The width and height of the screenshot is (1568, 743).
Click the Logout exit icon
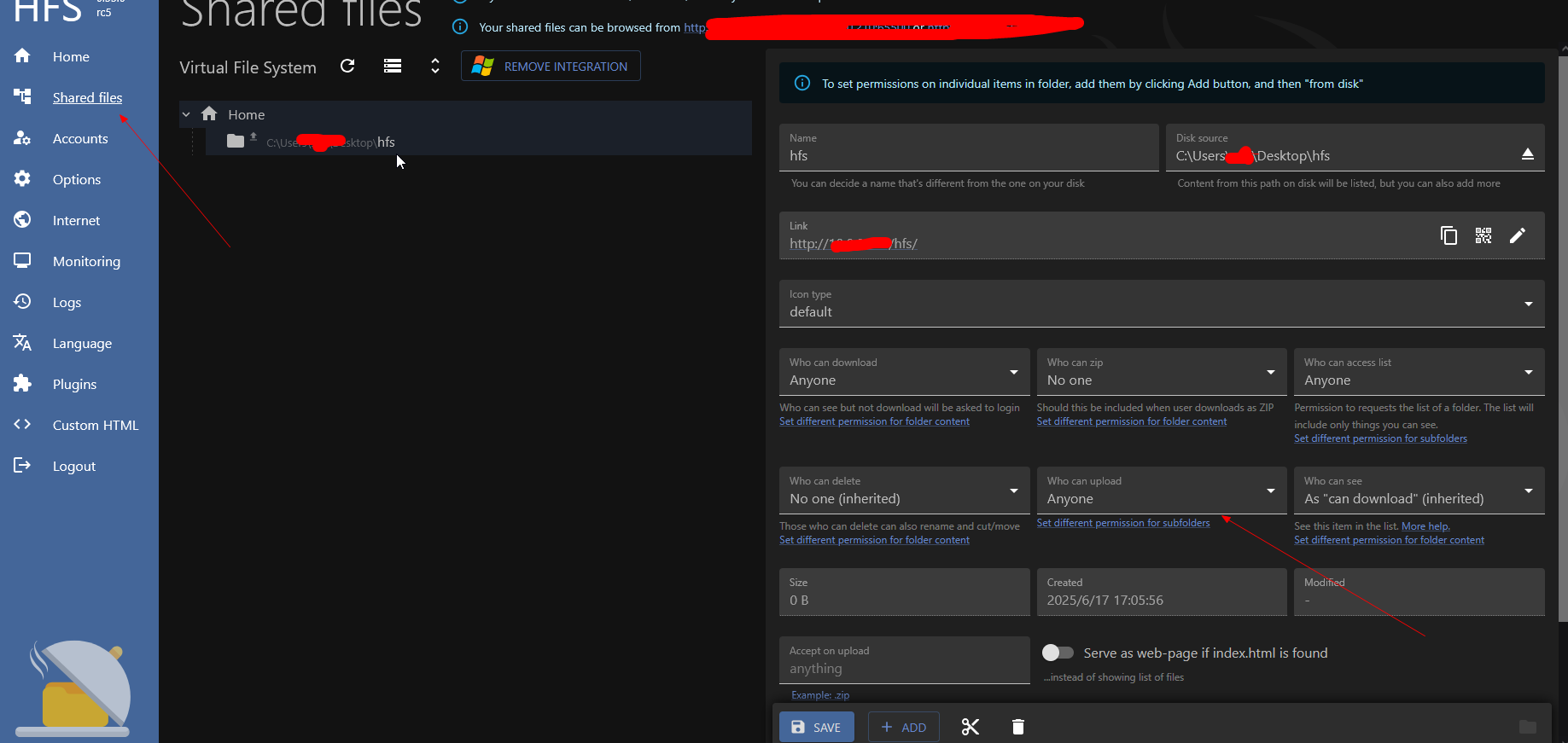point(22,465)
